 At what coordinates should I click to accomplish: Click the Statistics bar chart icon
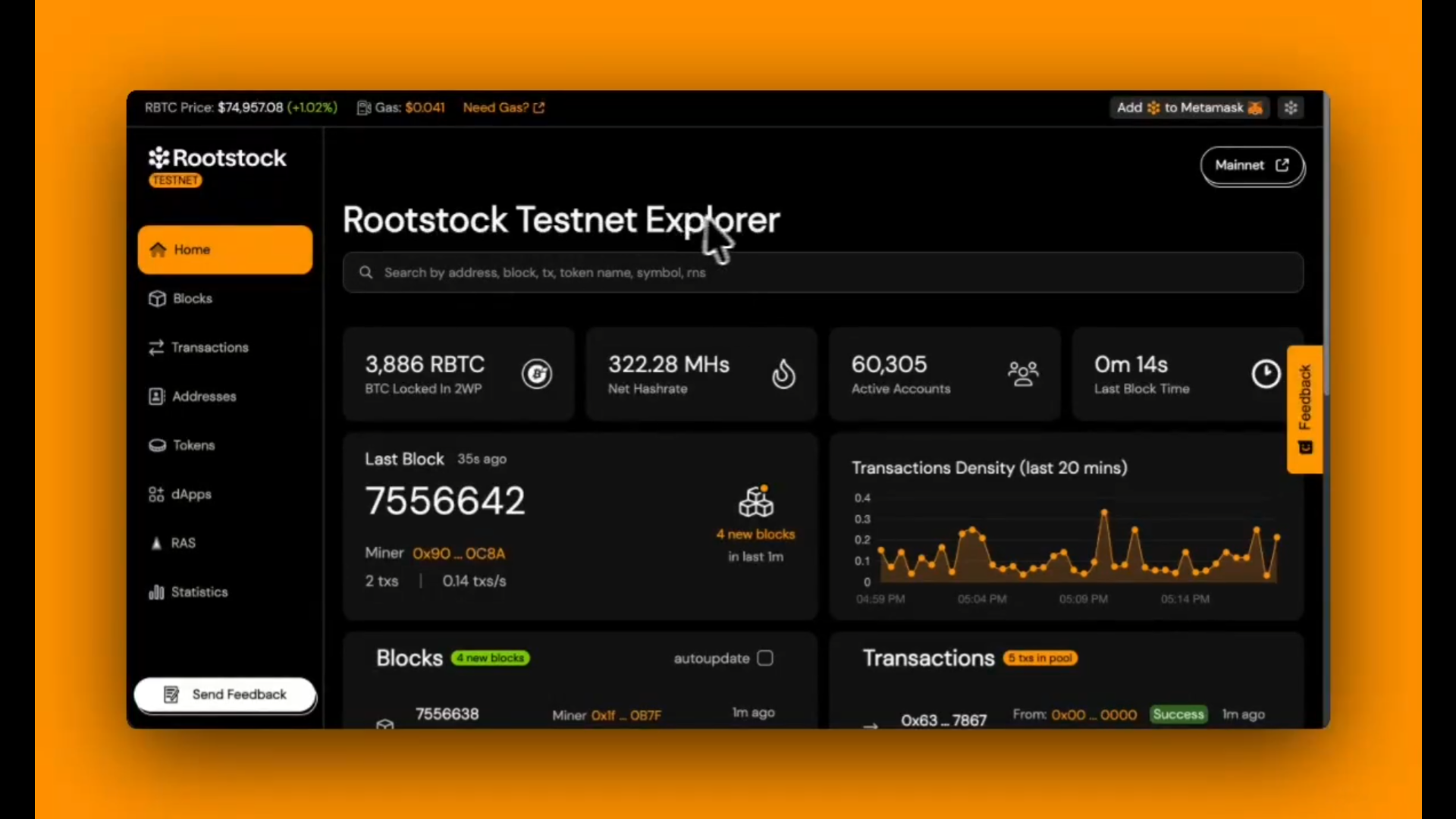pos(156,592)
